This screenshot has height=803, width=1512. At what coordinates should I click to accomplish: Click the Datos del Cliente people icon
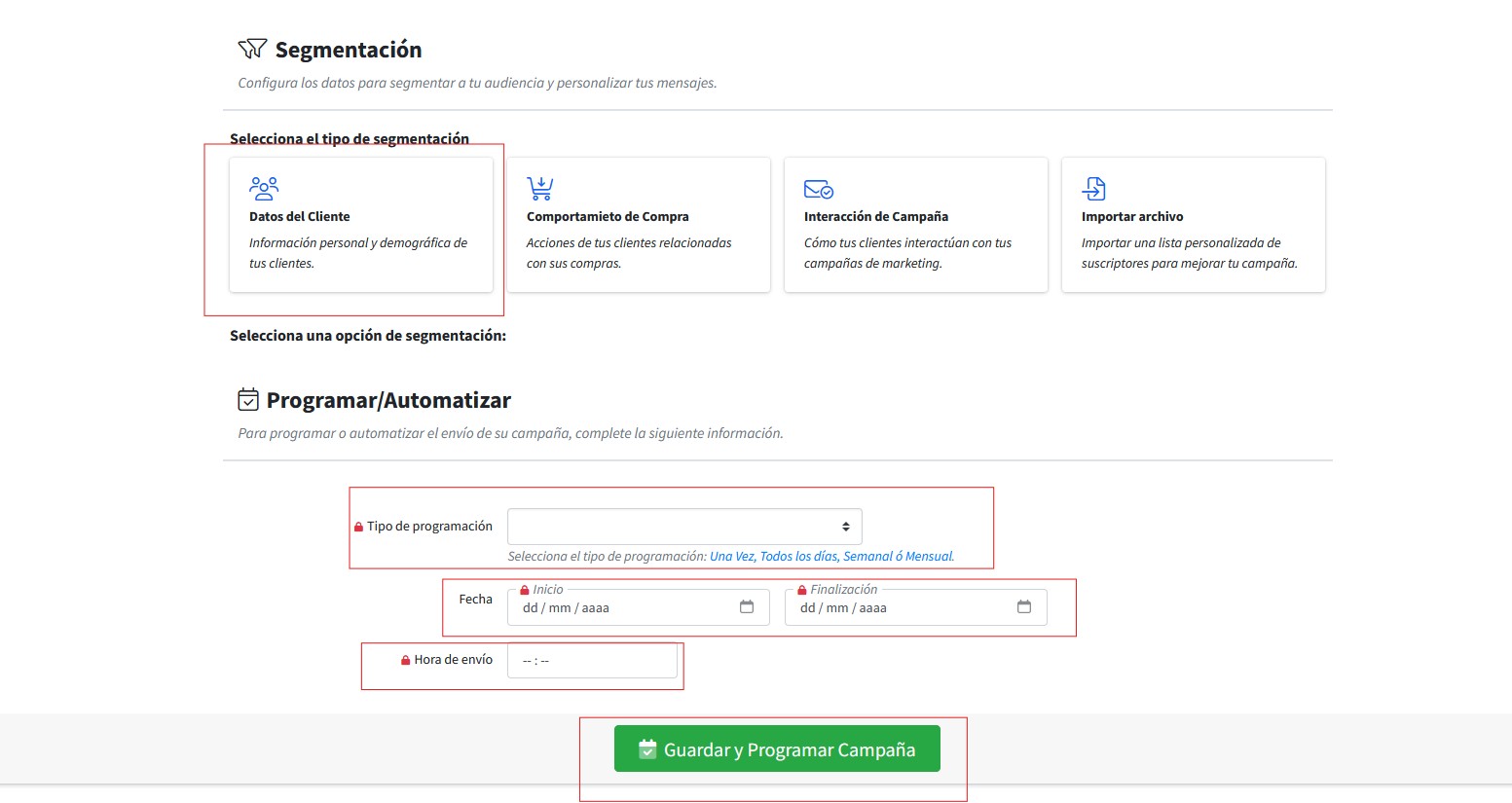(x=264, y=188)
